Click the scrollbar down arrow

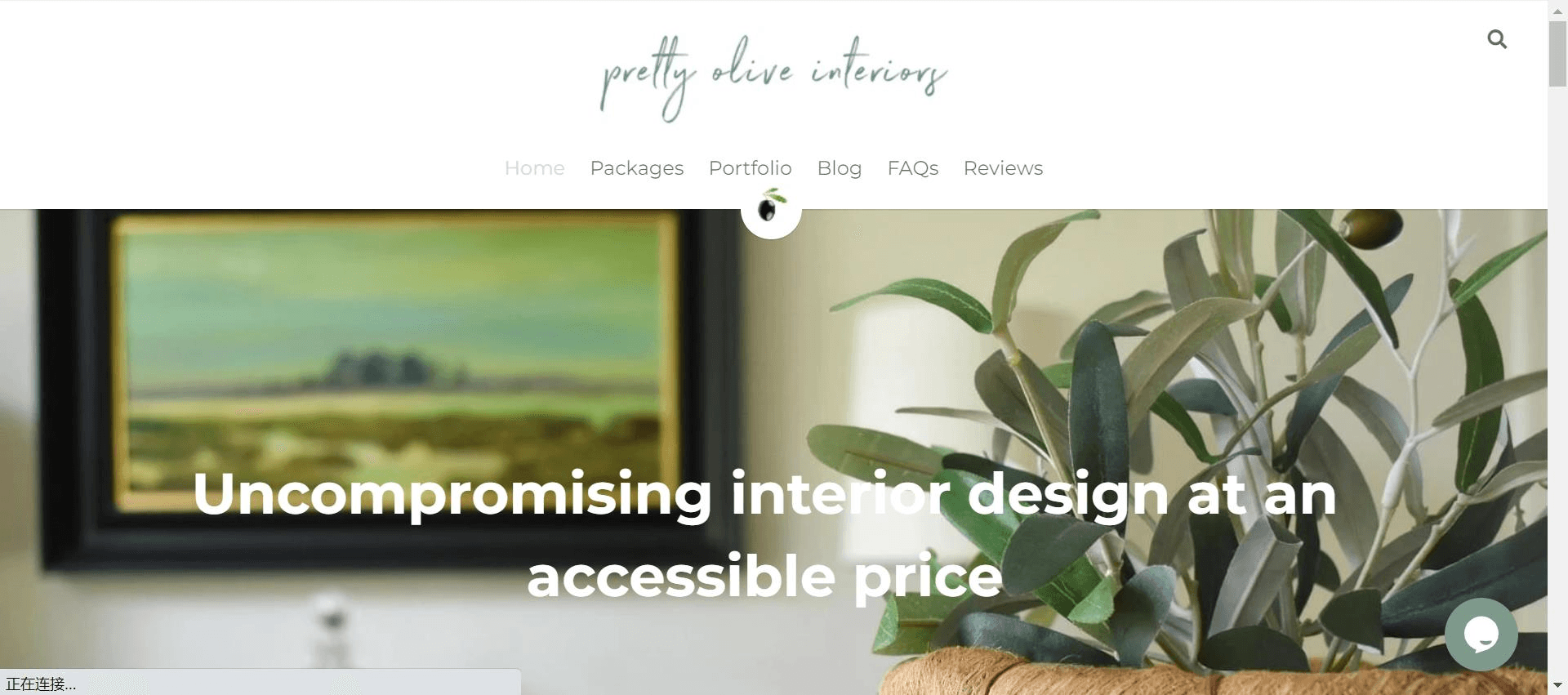click(1557, 685)
